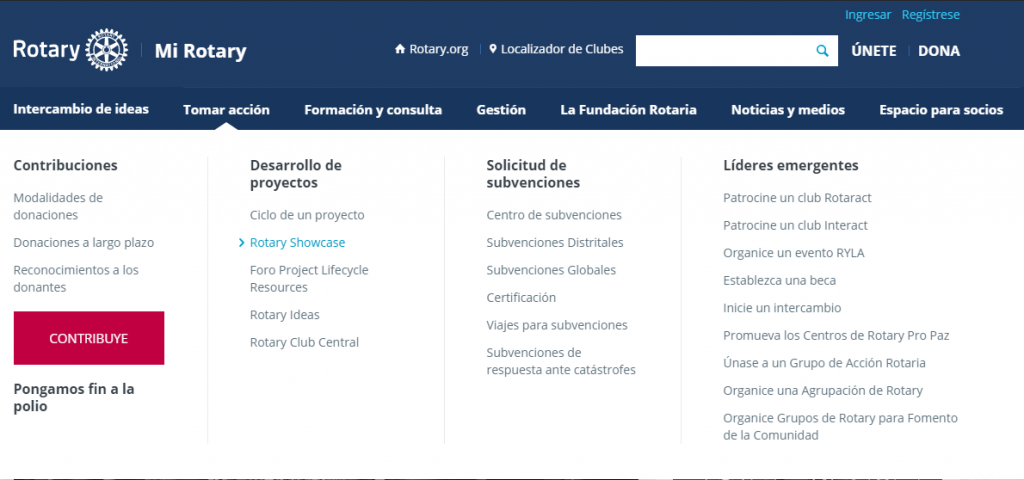
Task: Open Líderes emergentes heading
Action: click(x=791, y=165)
